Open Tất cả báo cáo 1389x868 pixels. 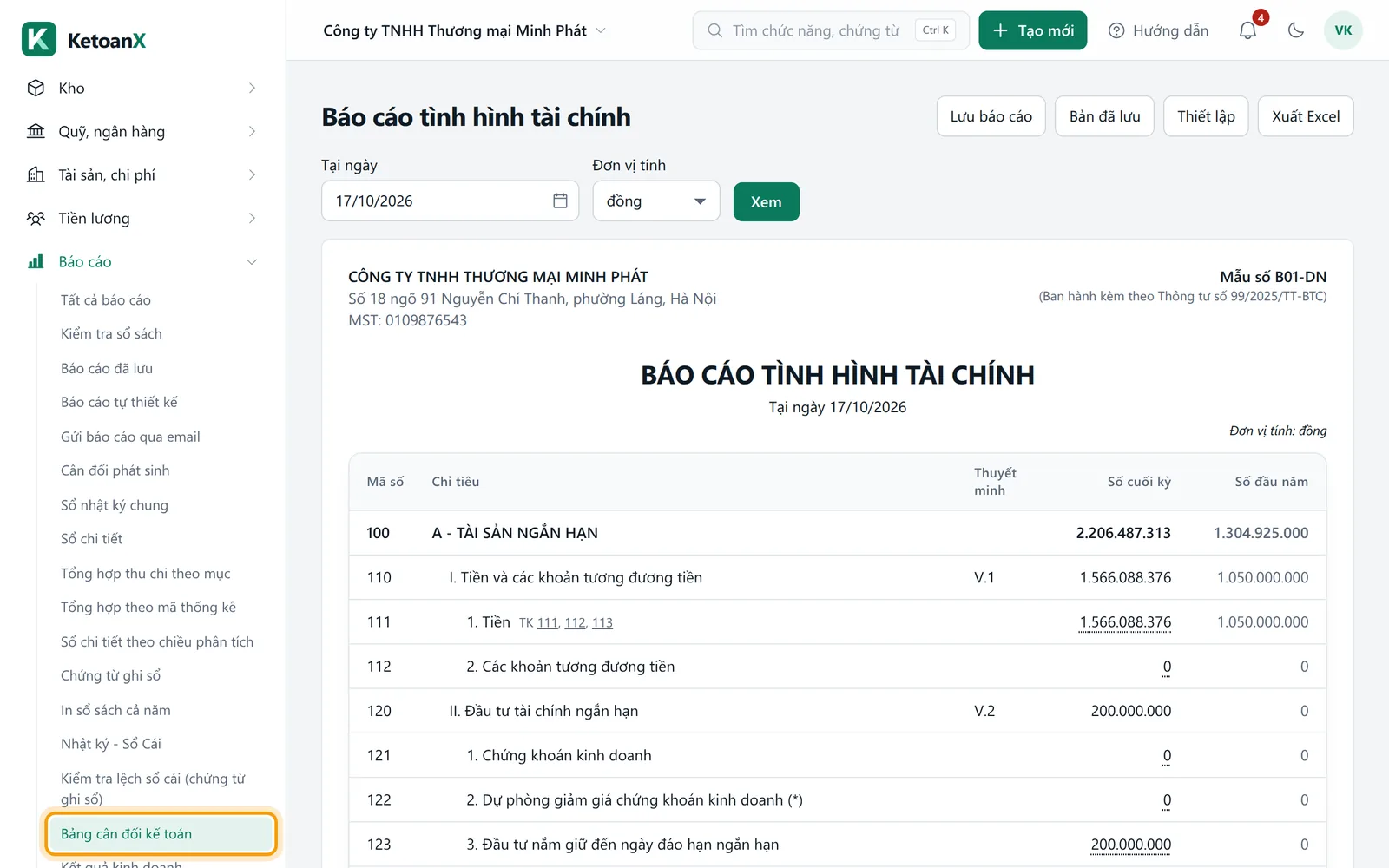(106, 299)
